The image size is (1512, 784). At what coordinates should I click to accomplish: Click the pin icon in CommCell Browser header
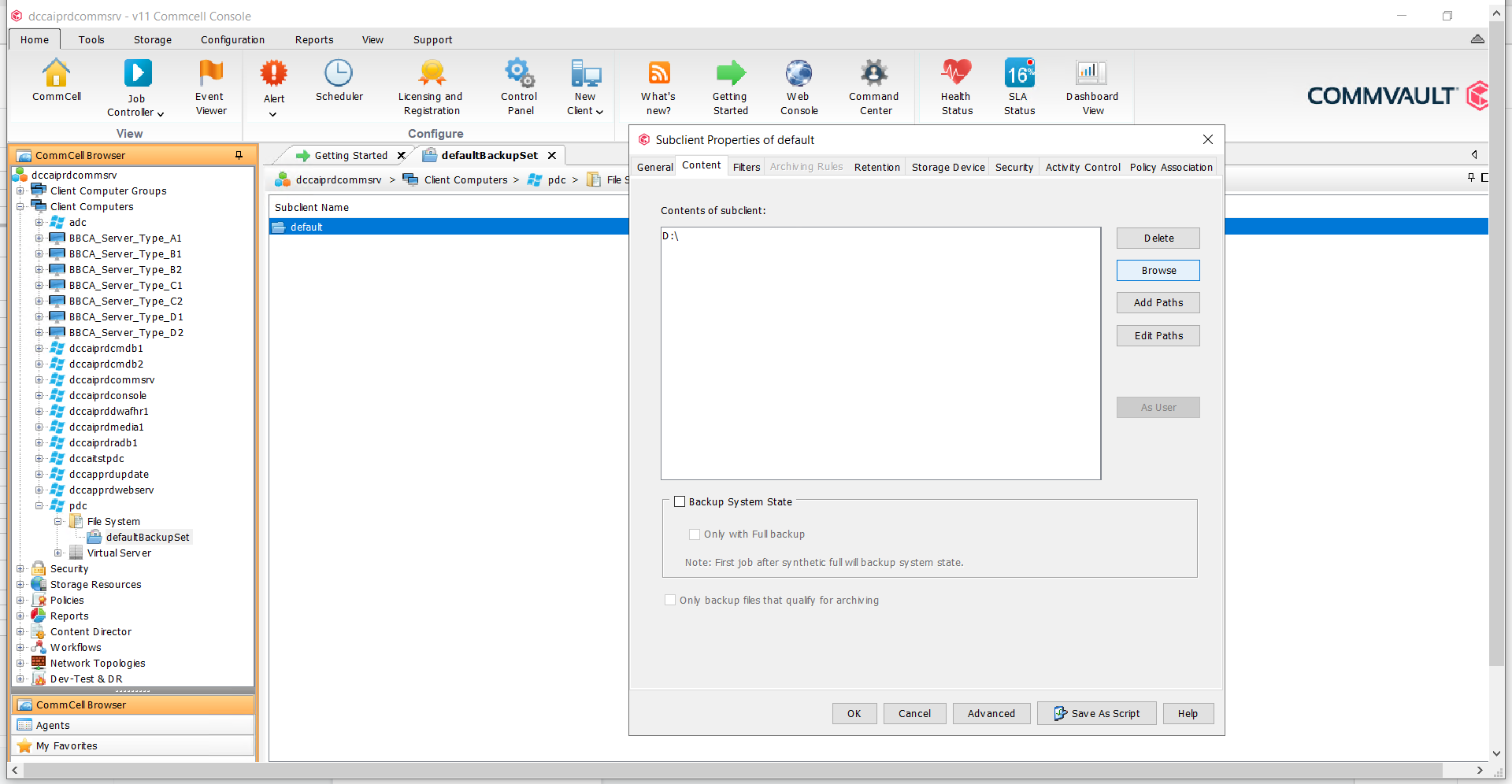click(x=239, y=155)
